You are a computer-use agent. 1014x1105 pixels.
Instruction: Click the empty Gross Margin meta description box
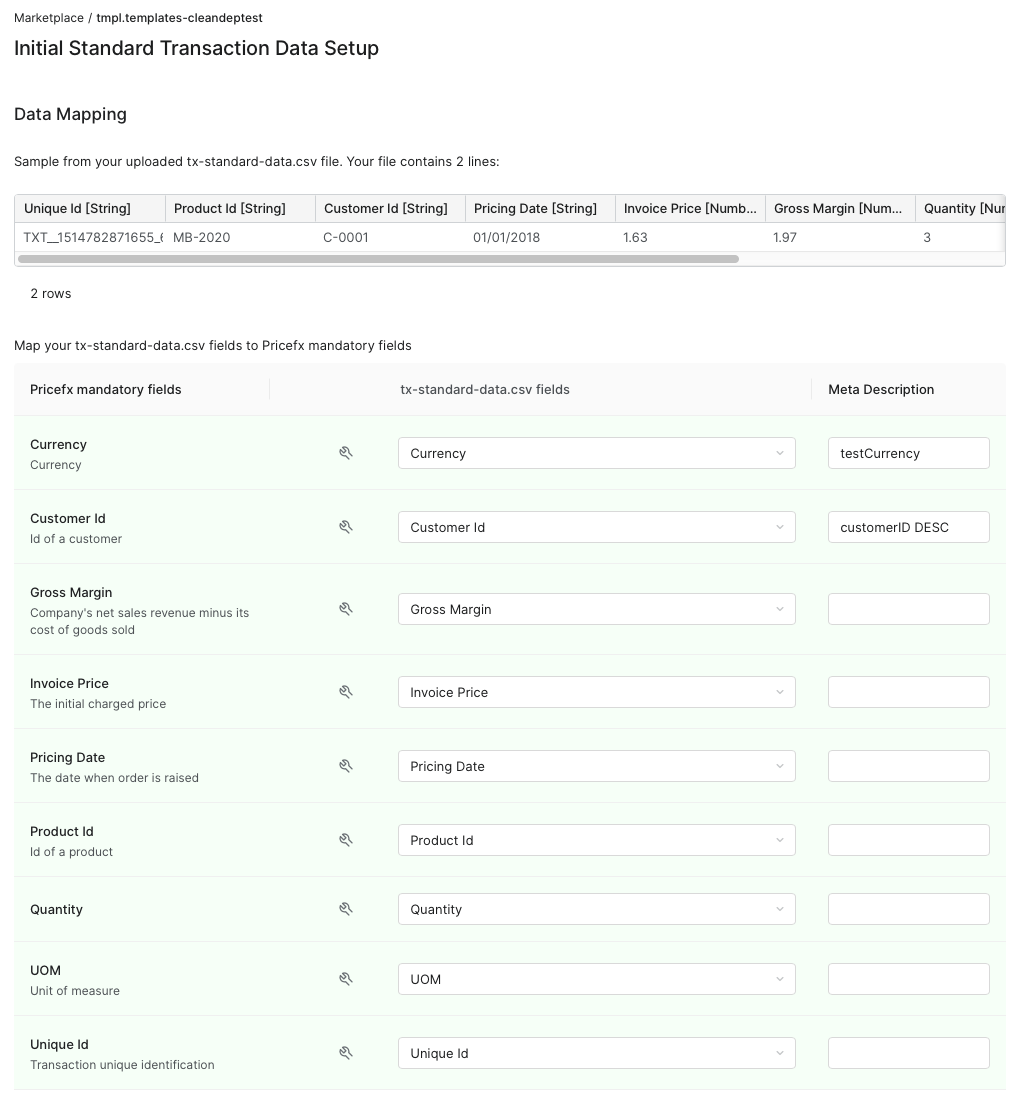point(908,608)
